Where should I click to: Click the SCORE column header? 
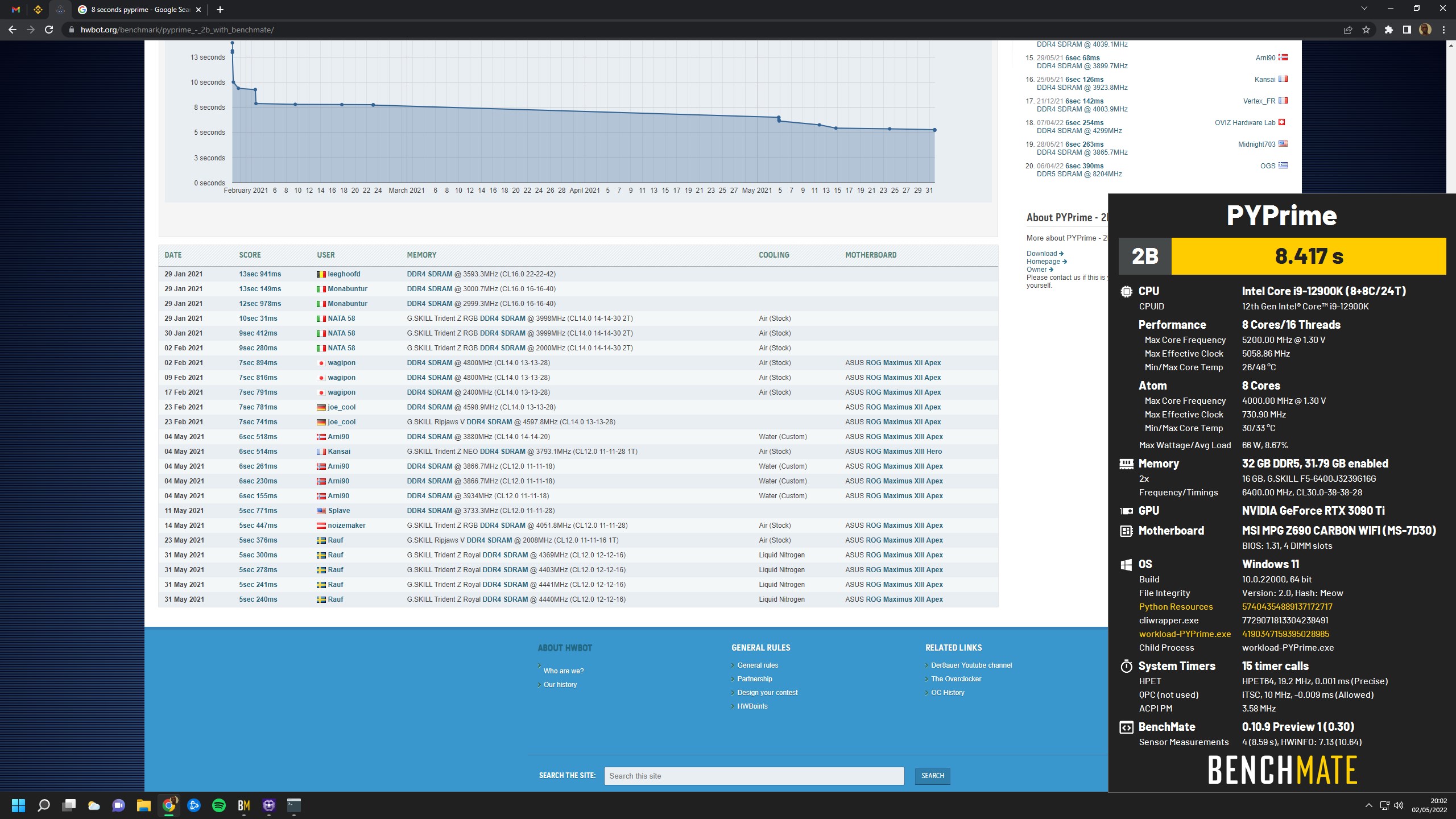click(x=250, y=255)
